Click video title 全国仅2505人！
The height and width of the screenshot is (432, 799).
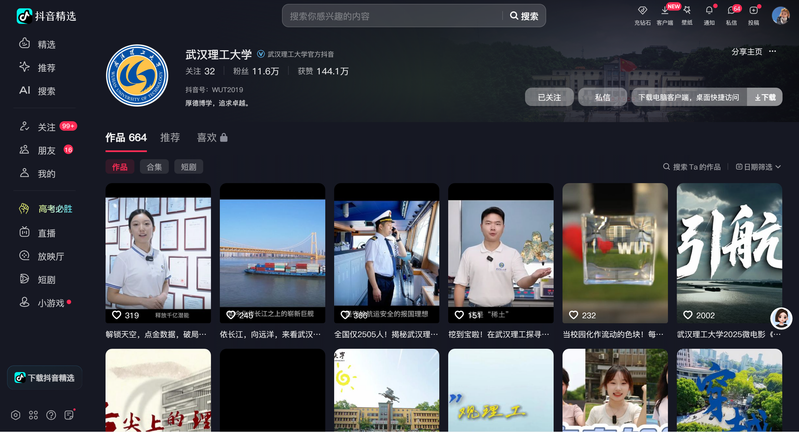pos(386,334)
